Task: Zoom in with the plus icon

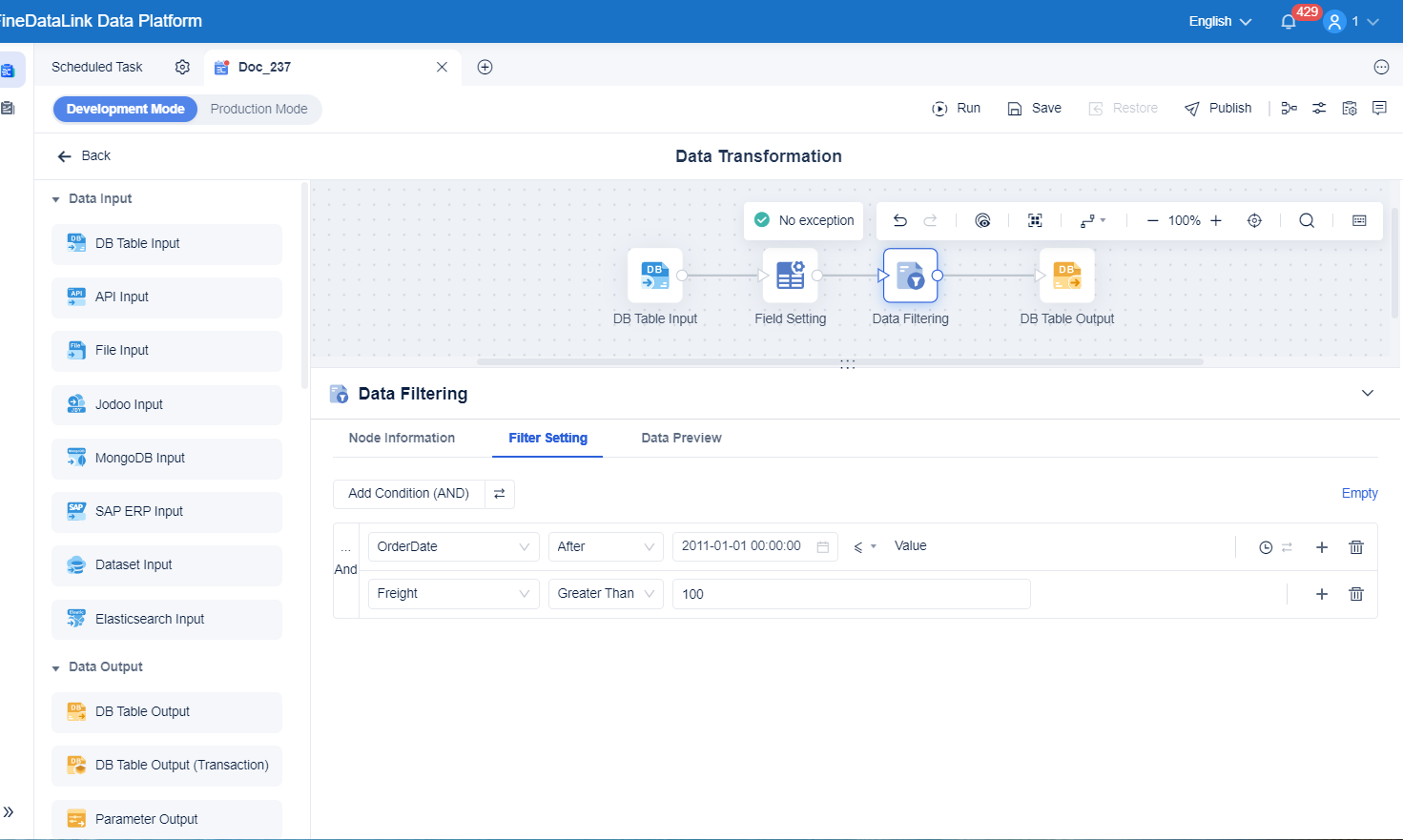Action: coord(1217,220)
